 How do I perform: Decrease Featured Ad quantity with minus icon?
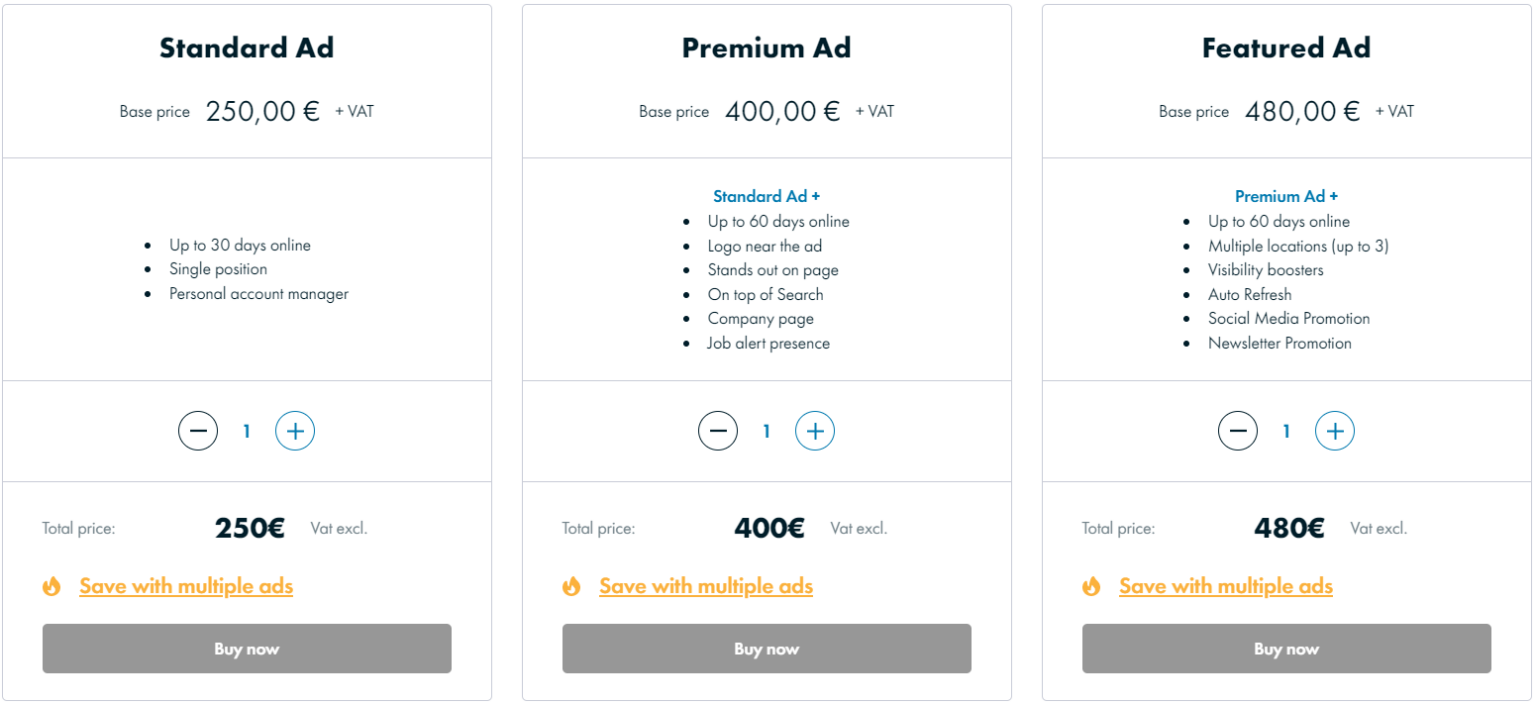[x=1238, y=431]
